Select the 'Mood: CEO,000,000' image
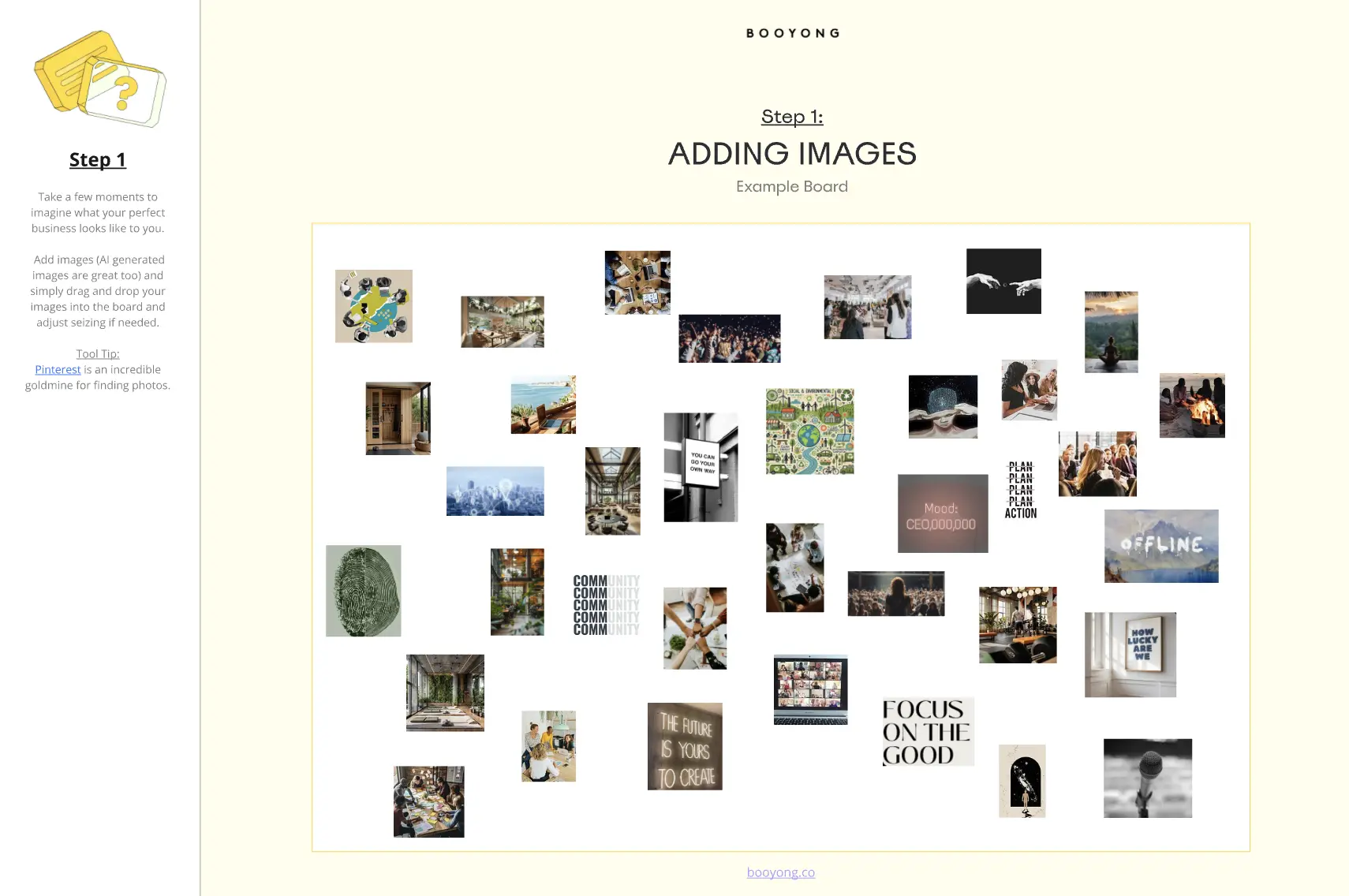Screen dimensions: 1349x896 (x=943, y=513)
